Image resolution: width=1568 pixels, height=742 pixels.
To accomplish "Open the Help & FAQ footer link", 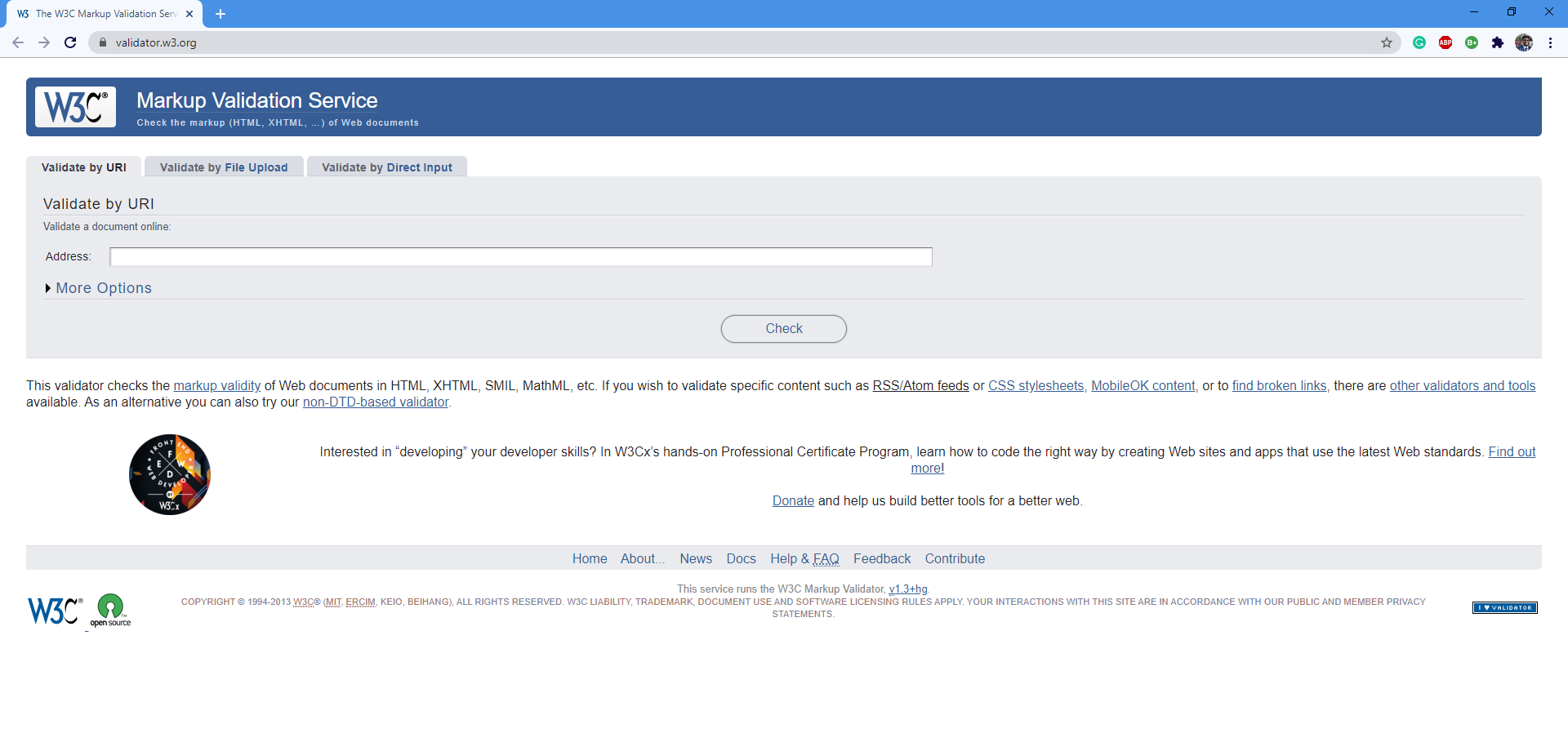I will pyautogui.click(x=804, y=558).
